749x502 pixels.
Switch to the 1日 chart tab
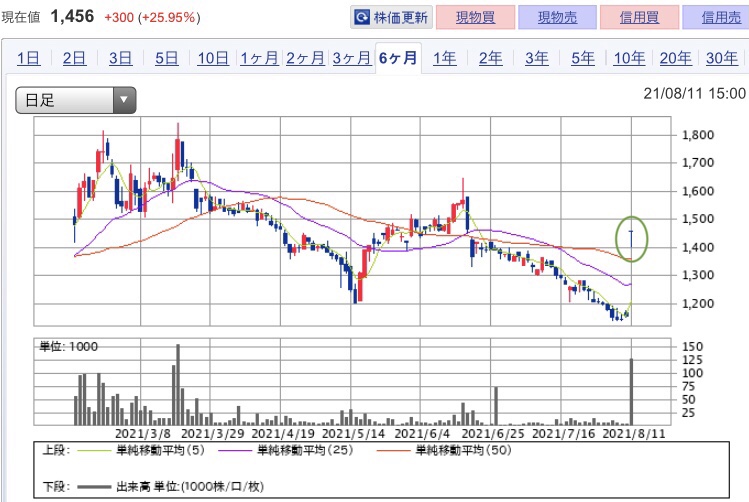[28, 58]
